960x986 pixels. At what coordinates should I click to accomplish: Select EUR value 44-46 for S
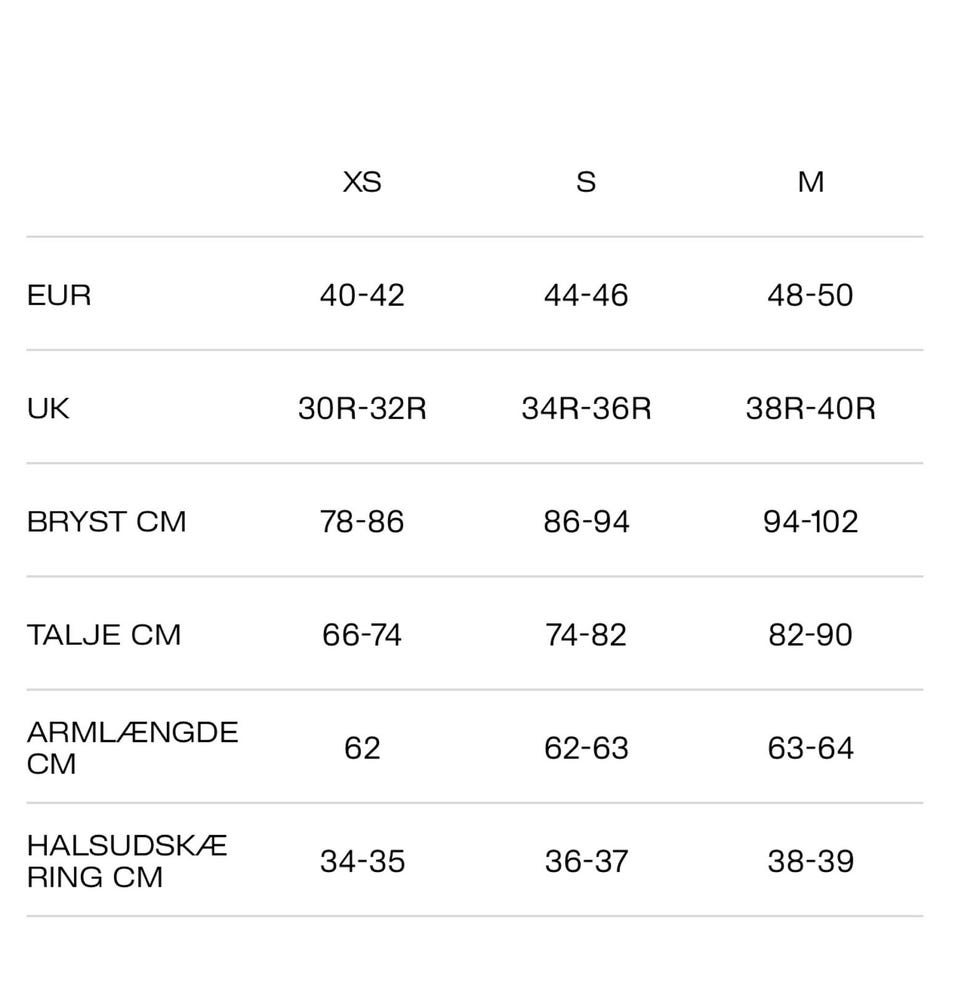586,296
